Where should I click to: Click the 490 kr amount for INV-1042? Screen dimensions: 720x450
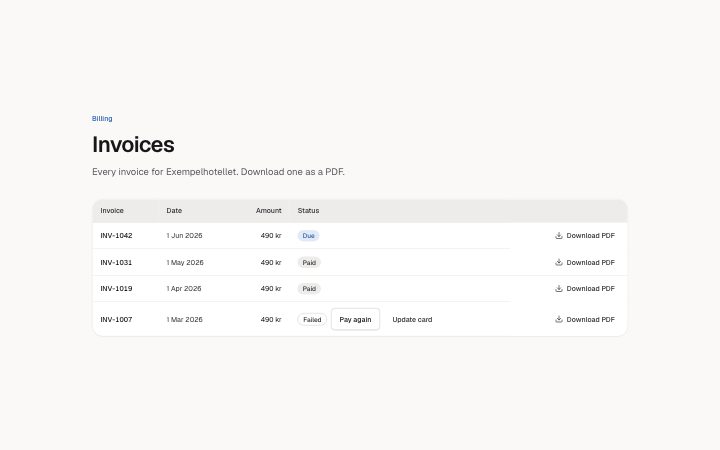click(271, 236)
